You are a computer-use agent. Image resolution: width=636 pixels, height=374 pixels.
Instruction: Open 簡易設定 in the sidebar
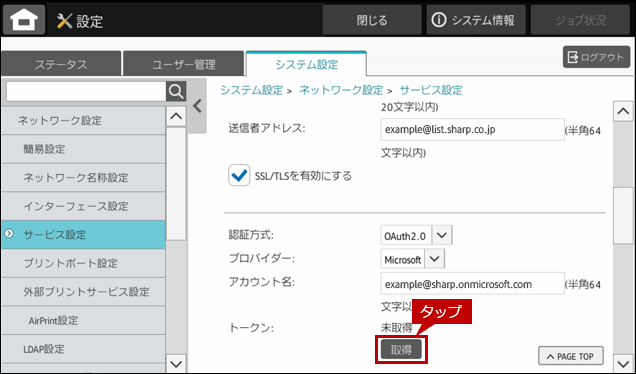coord(83,149)
